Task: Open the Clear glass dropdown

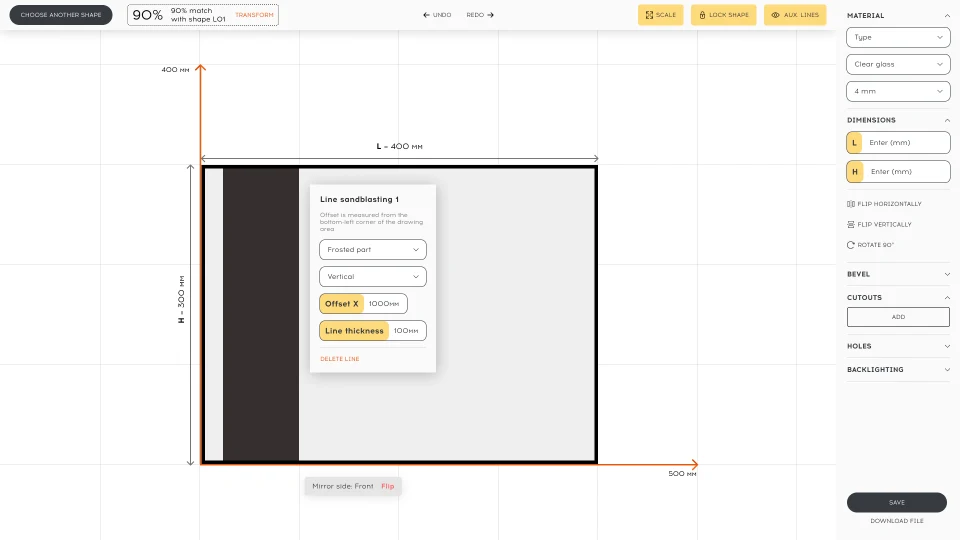Action: pyautogui.click(x=898, y=64)
